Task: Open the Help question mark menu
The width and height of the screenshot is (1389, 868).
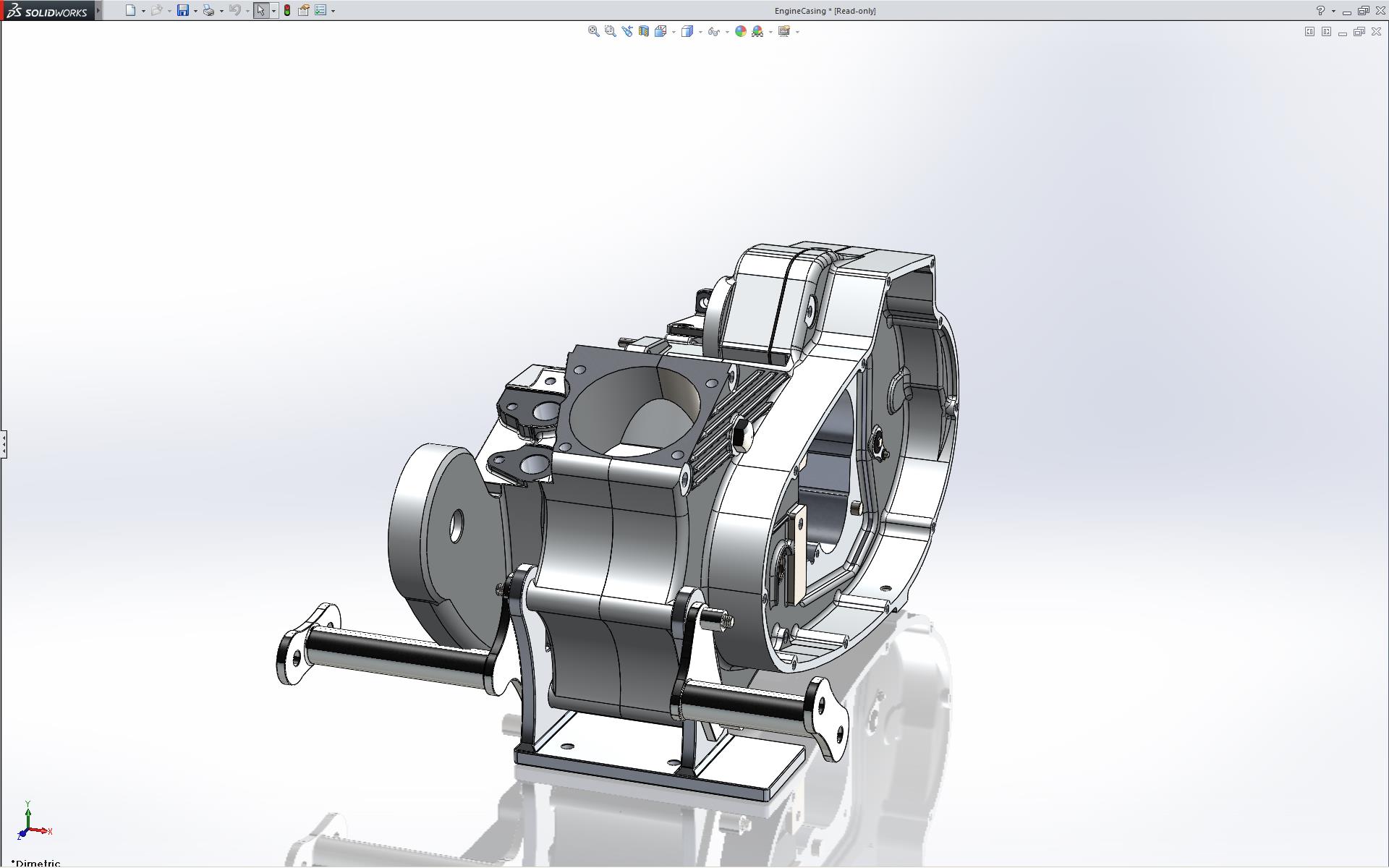Action: click(x=1320, y=10)
